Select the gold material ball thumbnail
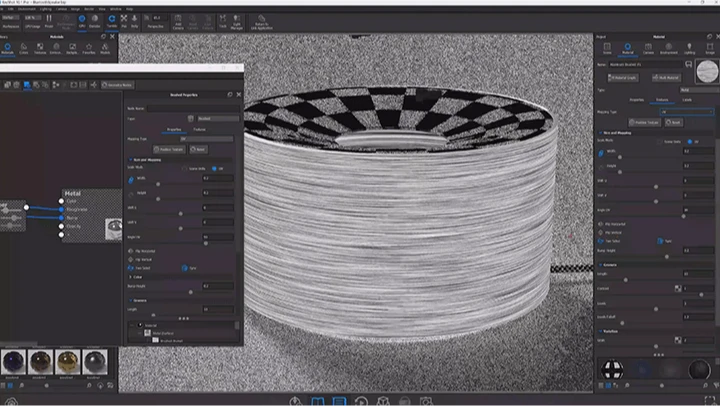Screen dimensions: 720x406 click(68, 362)
